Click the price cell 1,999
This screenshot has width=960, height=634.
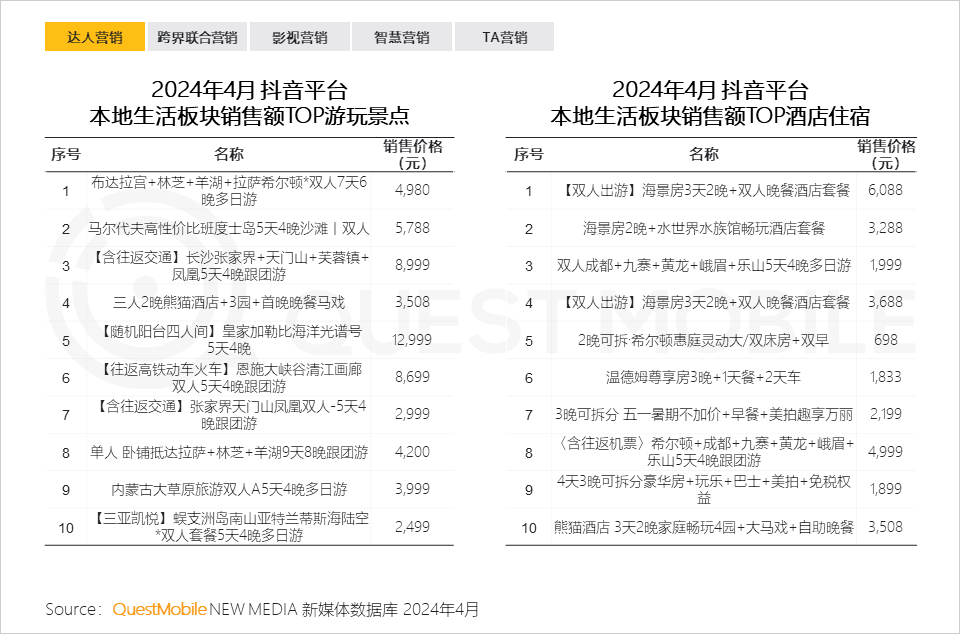click(885, 265)
